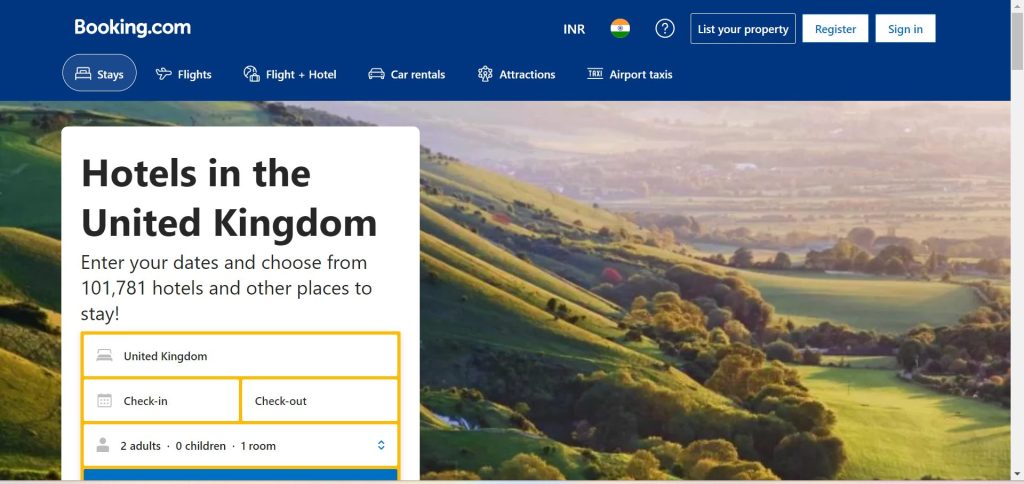This screenshot has width=1024, height=484.
Task: Click the person icon in guests field
Action: click(x=103, y=445)
